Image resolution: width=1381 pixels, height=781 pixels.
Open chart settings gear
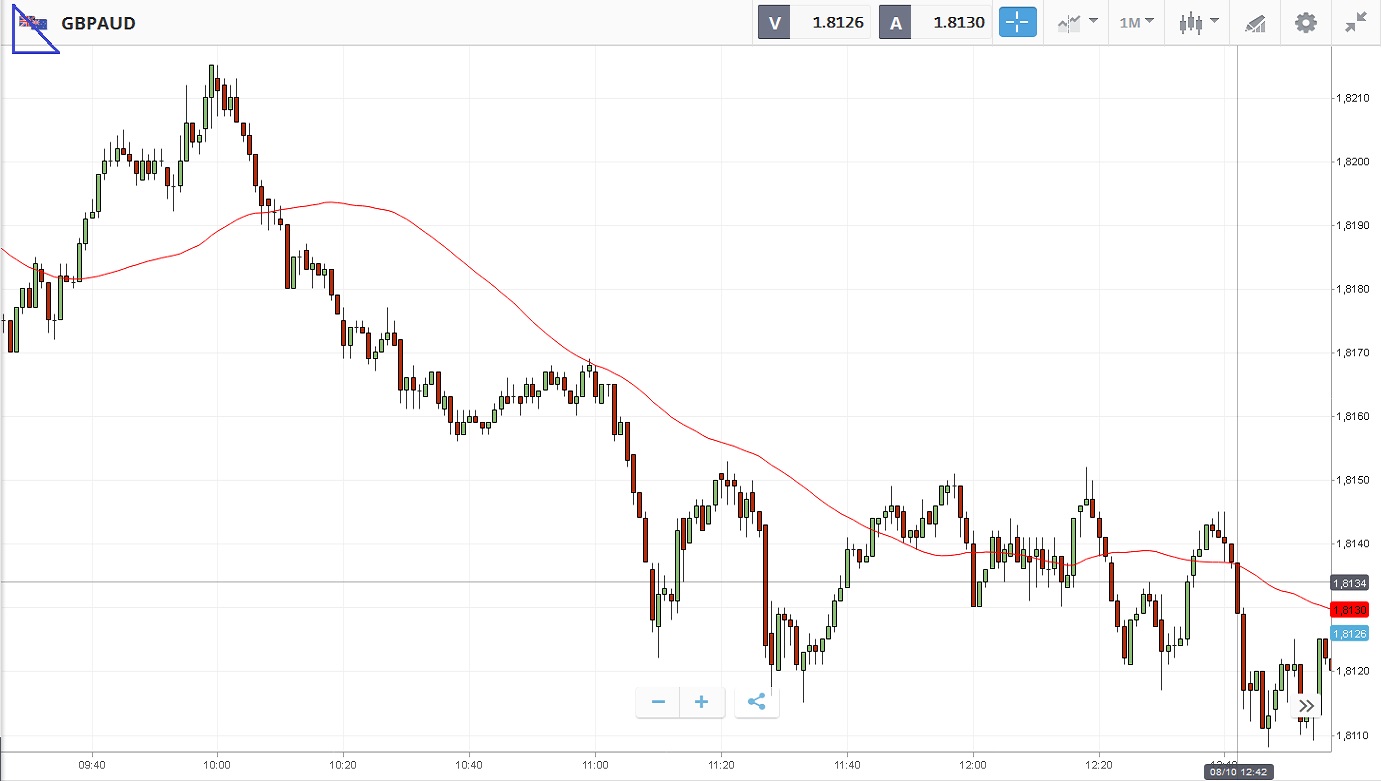pyautogui.click(x=1306, y=22)
